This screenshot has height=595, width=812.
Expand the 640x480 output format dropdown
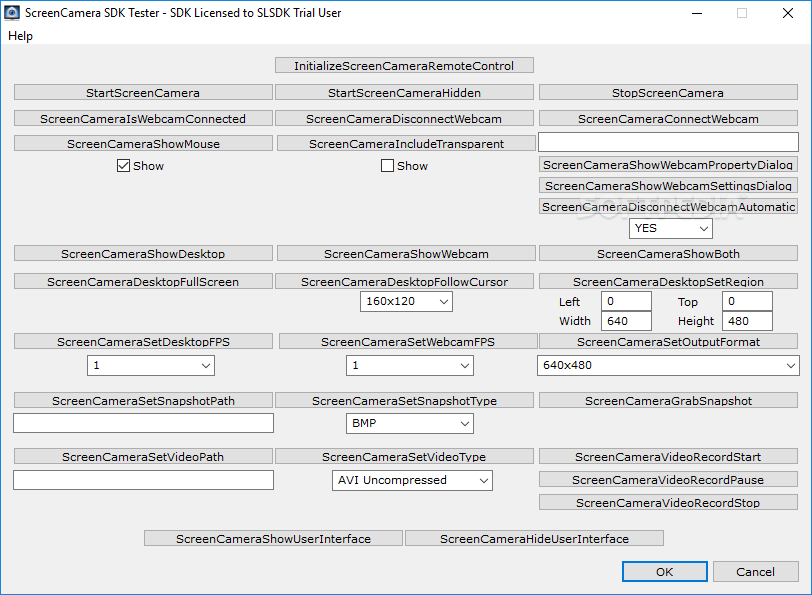pyautogui.click(x=668, y=366)
